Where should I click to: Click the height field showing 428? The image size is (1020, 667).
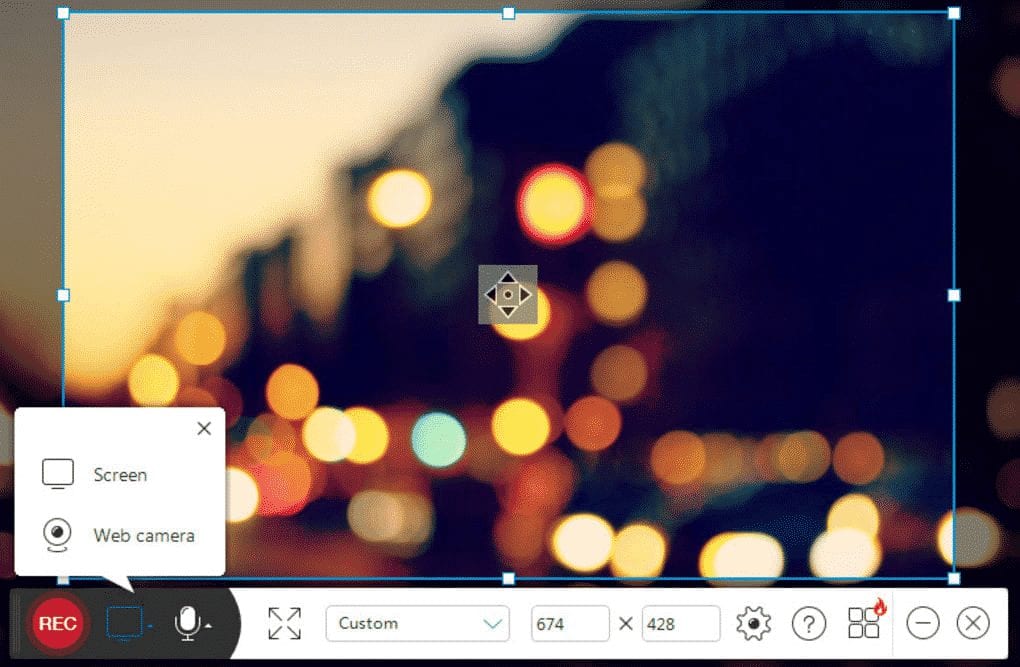click(681, 623)
